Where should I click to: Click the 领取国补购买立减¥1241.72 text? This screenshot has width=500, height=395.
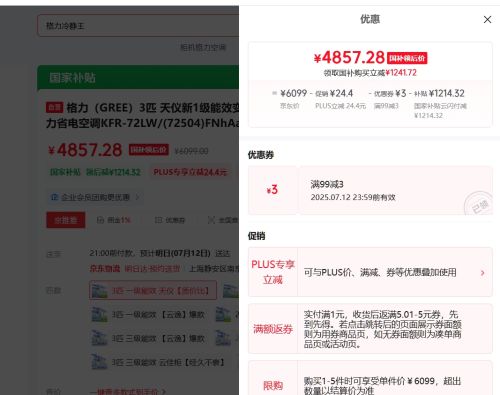pos(370,73)
